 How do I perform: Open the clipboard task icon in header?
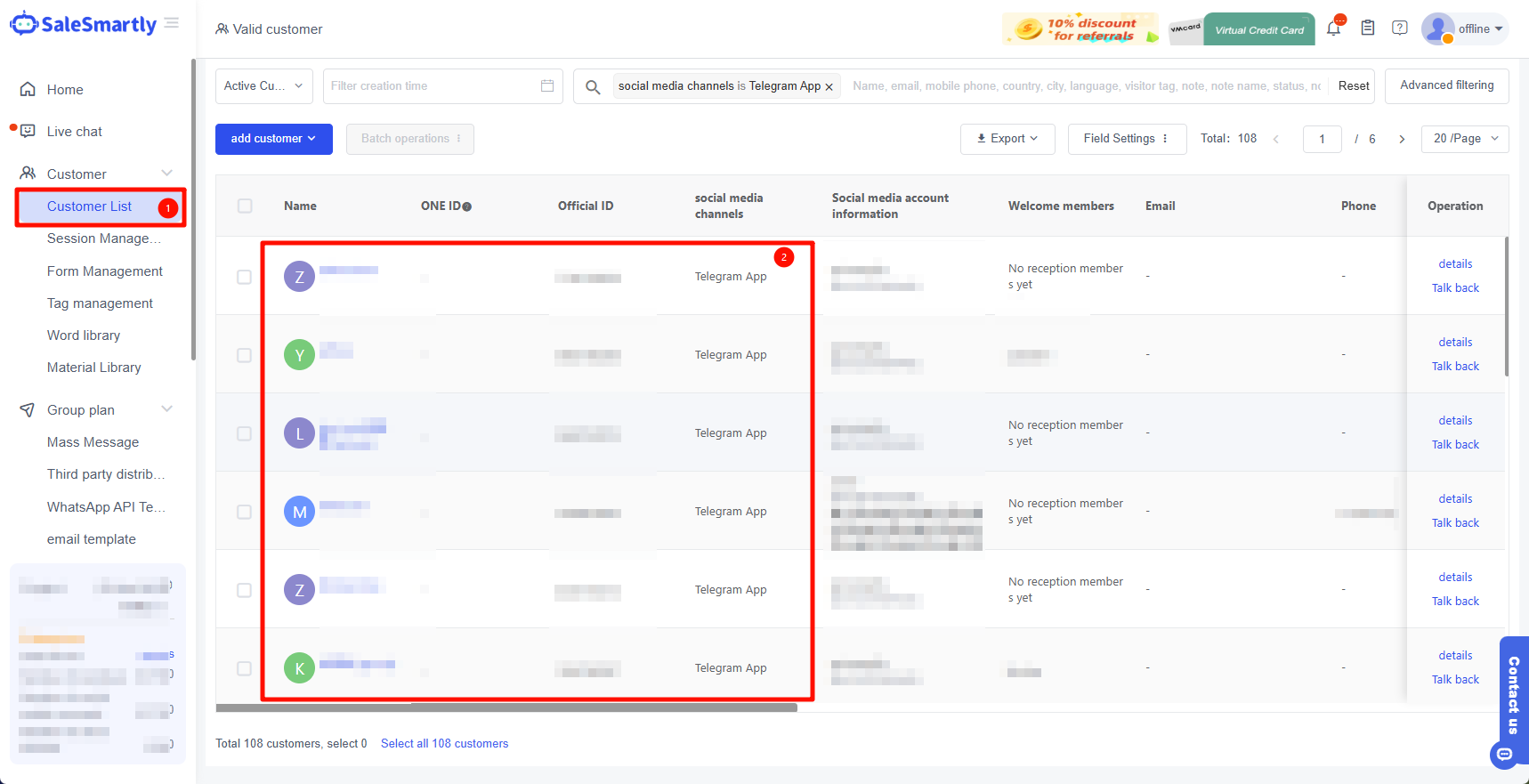click(x=1368, y=28)
